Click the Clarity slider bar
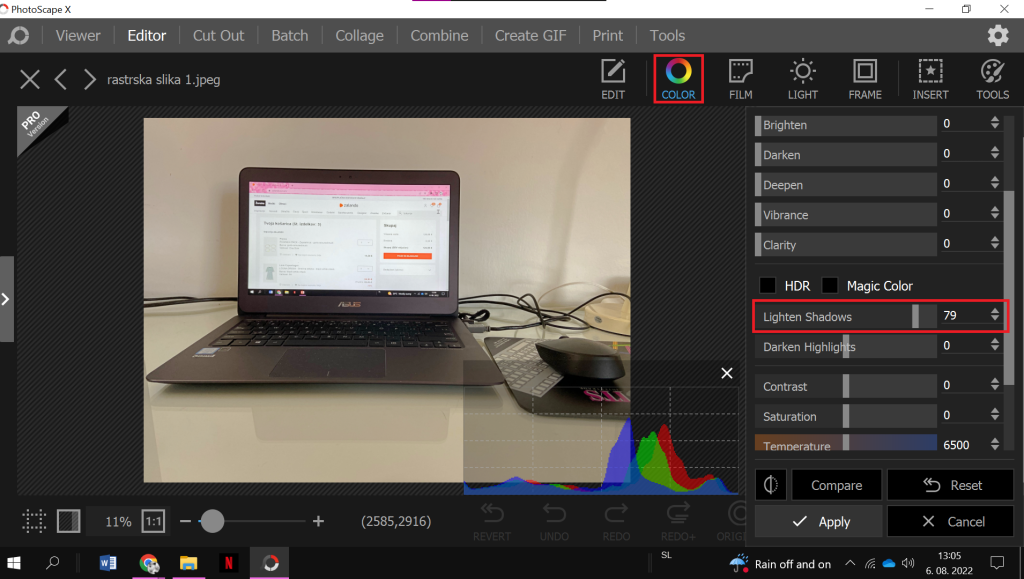This screenshot has height=579, width=1024. pos(846,245)
